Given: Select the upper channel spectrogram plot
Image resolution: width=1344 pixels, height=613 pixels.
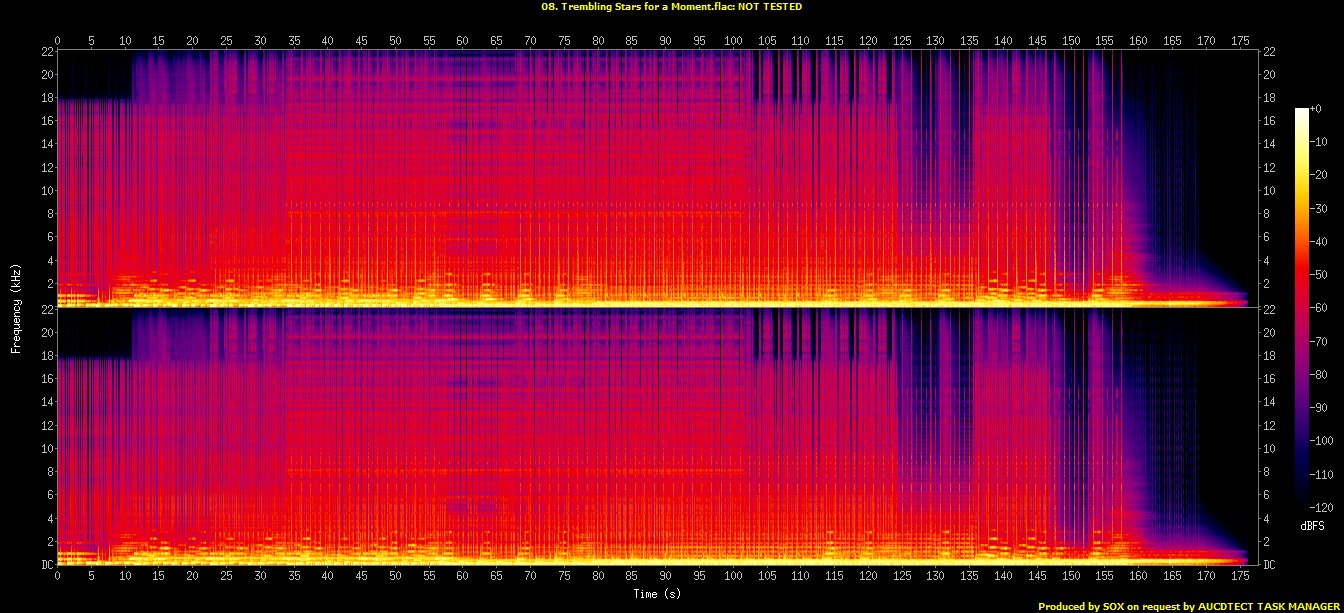Looking at the screenshot, I should (657, 177).
